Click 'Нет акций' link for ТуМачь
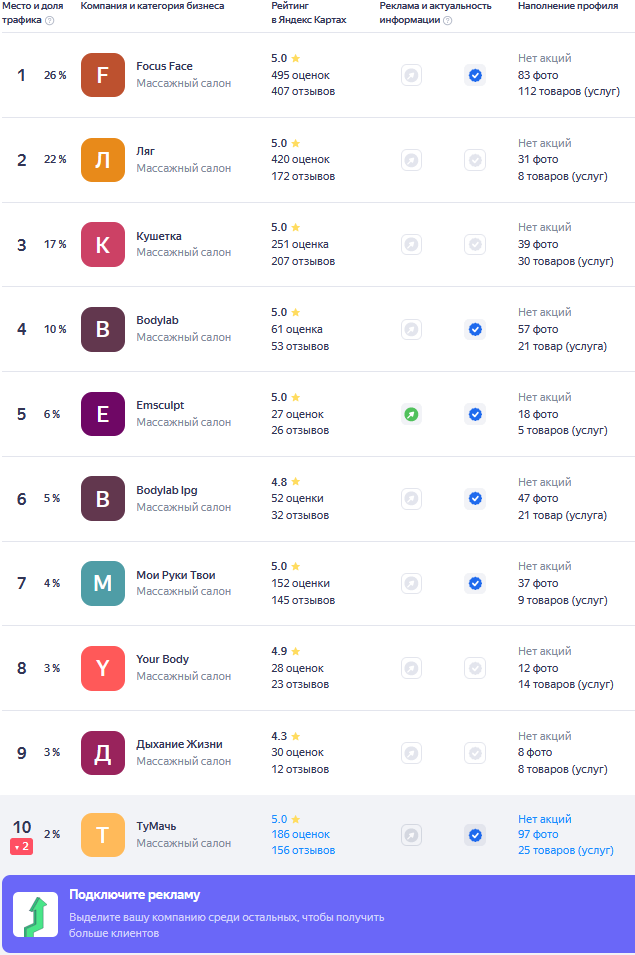Screen dimensions: 635x955 pyautogui.click(x=544, y=819)
